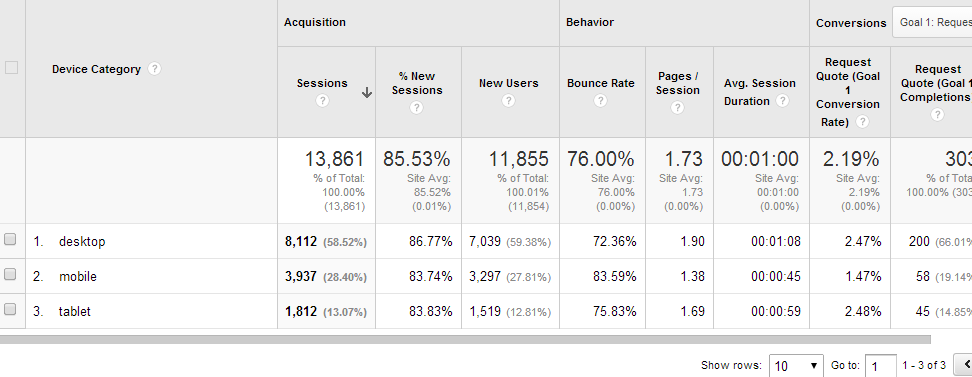The width and height of the screenshot is (972, 377).
Task: Open the desktop device category link
Action: click(82, 242)
